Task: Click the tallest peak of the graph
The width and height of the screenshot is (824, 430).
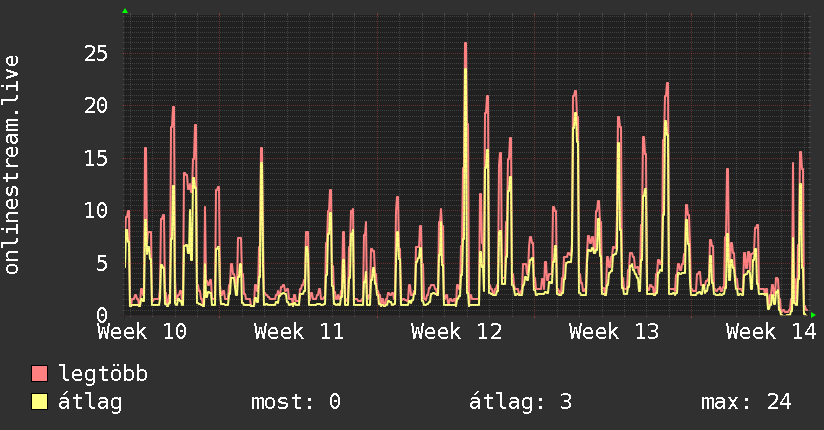Action: [466, 44]
